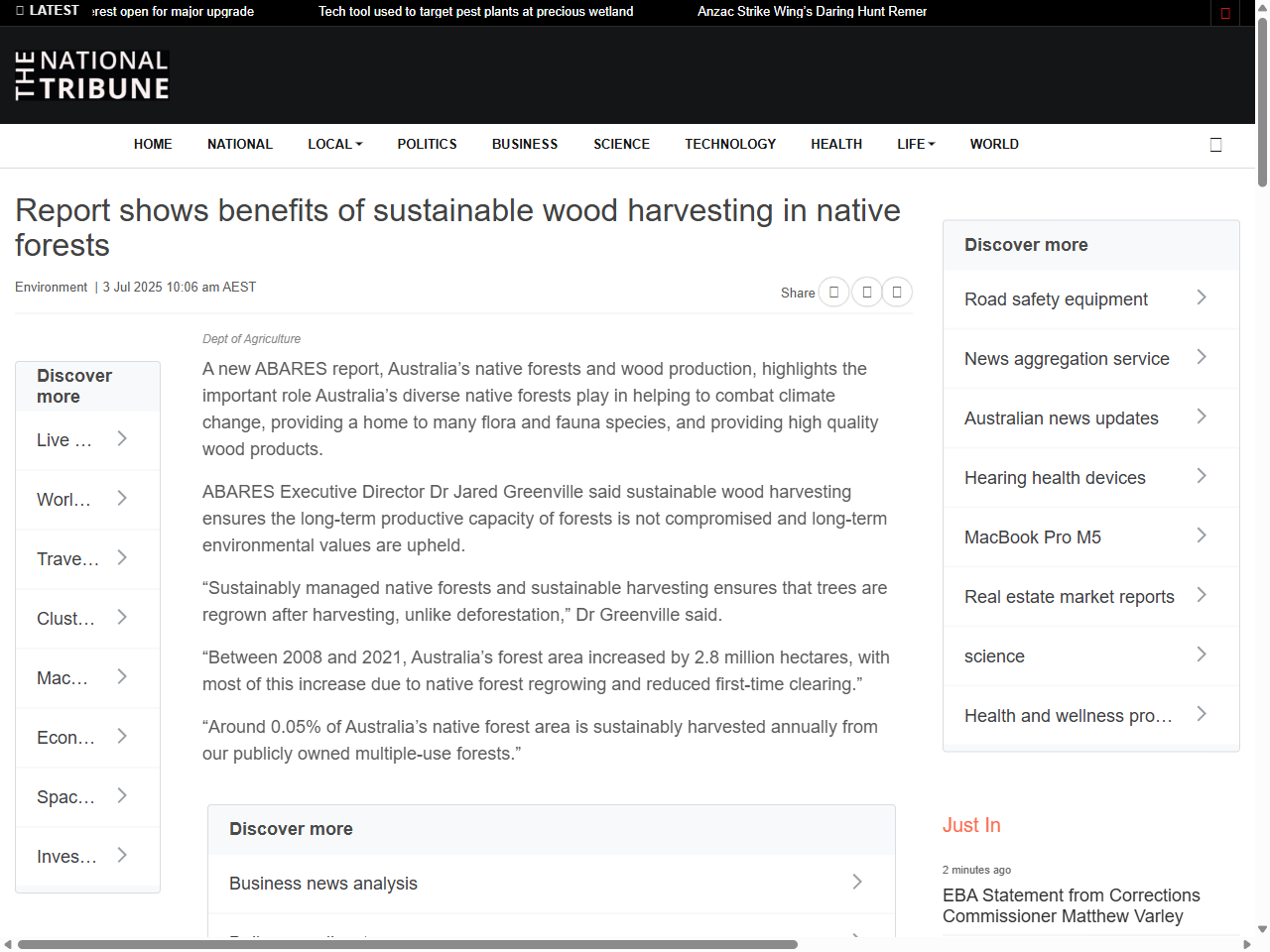Click the third share icon
Viewport: 1270px width, 952px height.
(897, 293)
